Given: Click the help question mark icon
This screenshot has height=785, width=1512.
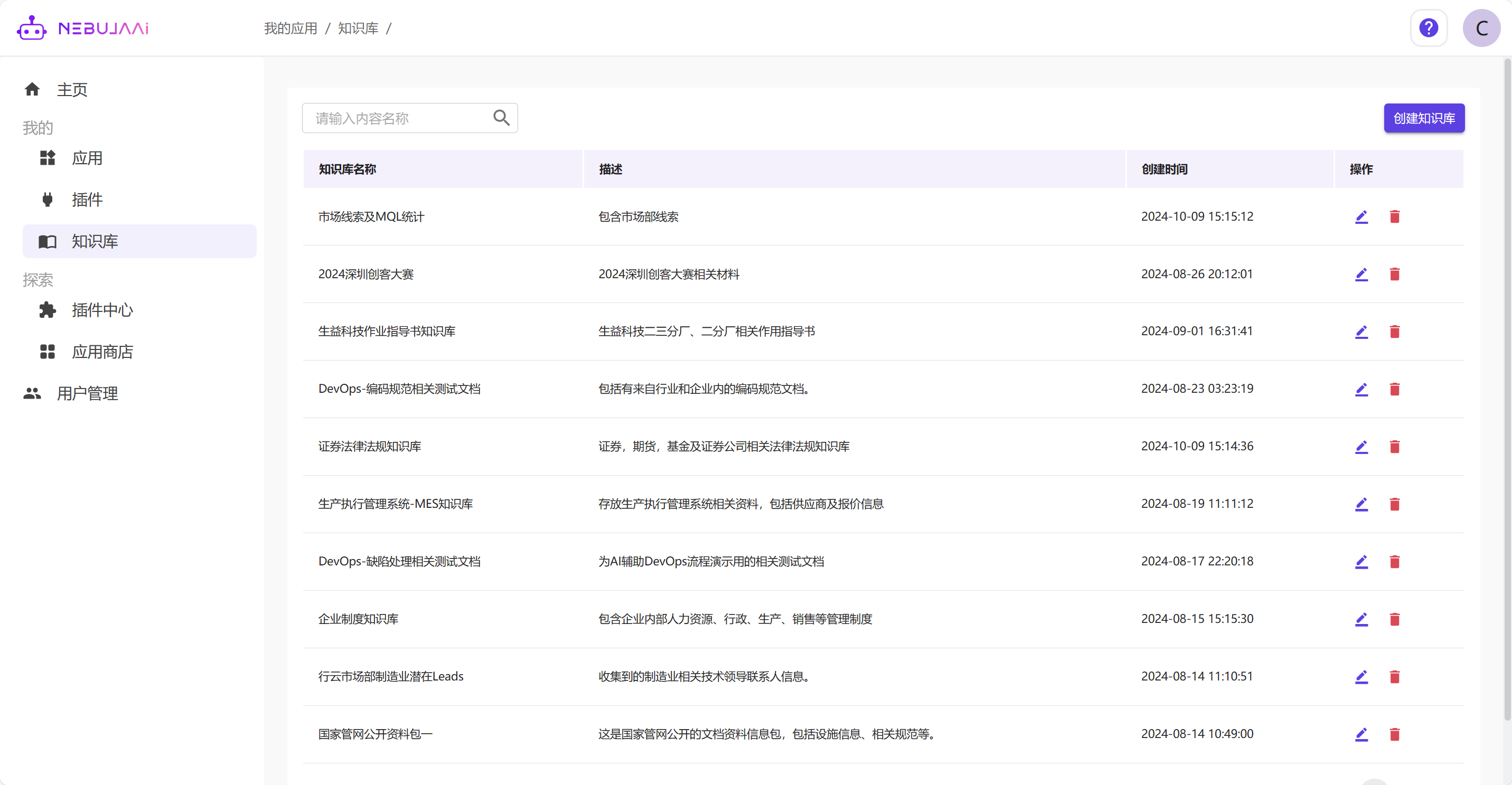Looking at the screenshot, I should [x=1428, y=27].
